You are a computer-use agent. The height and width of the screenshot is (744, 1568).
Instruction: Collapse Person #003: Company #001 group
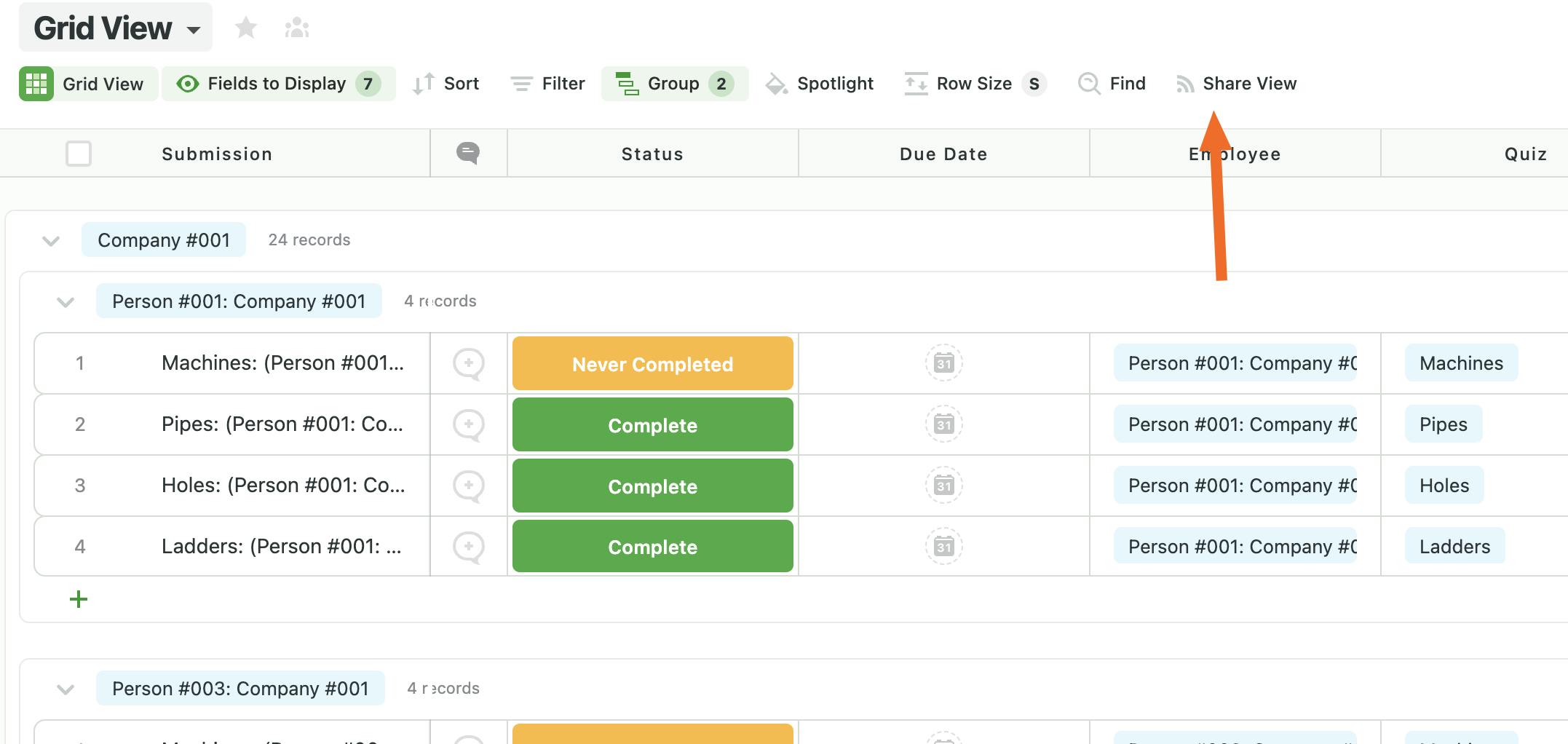click(66, 689)
